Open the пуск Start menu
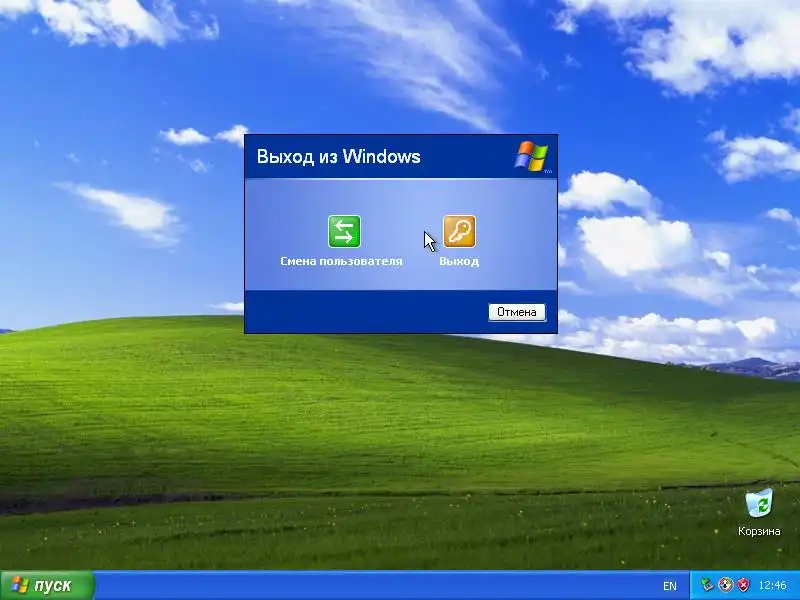 point(47,585)
